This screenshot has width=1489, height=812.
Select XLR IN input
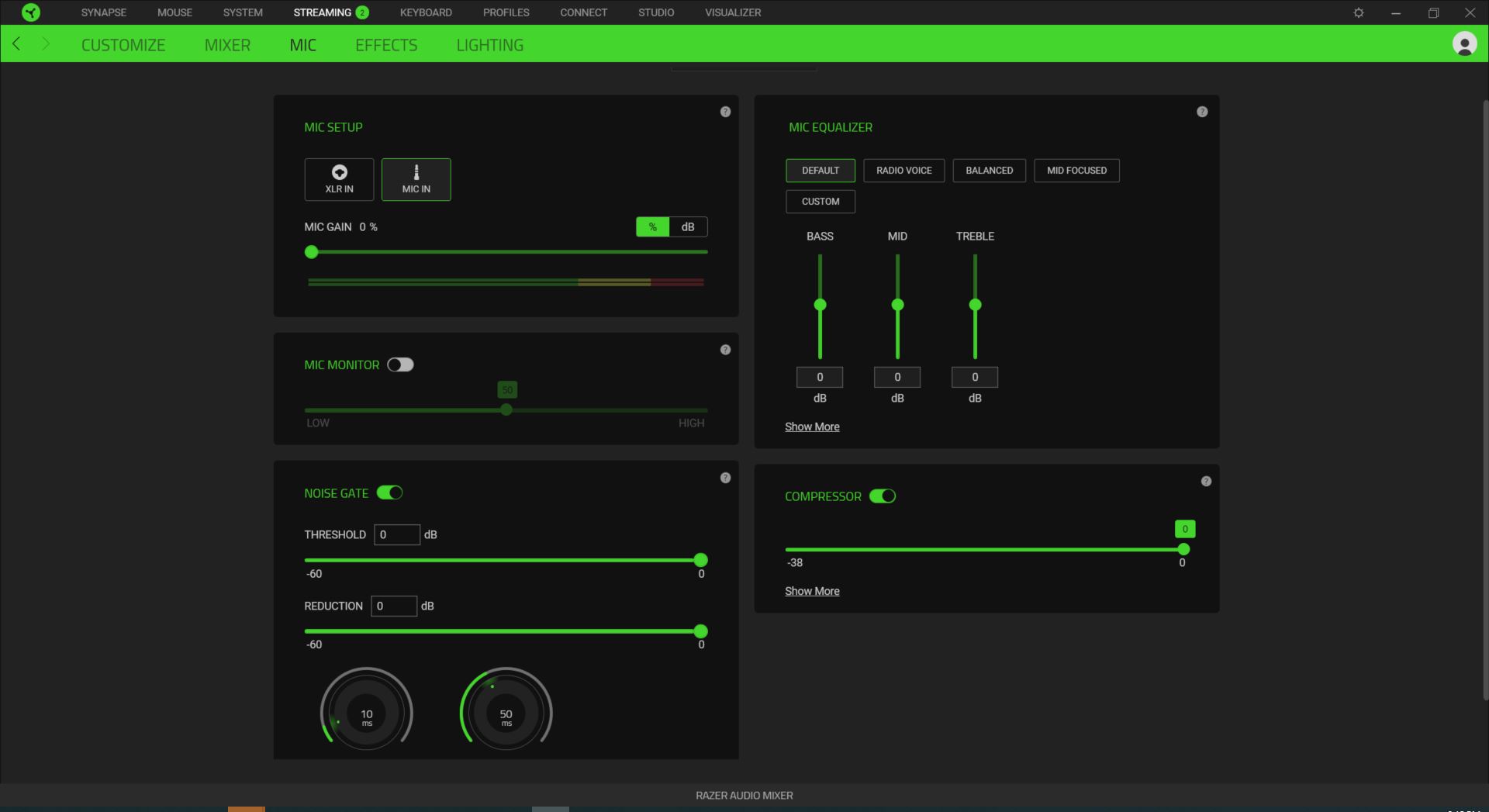point(339,179)
